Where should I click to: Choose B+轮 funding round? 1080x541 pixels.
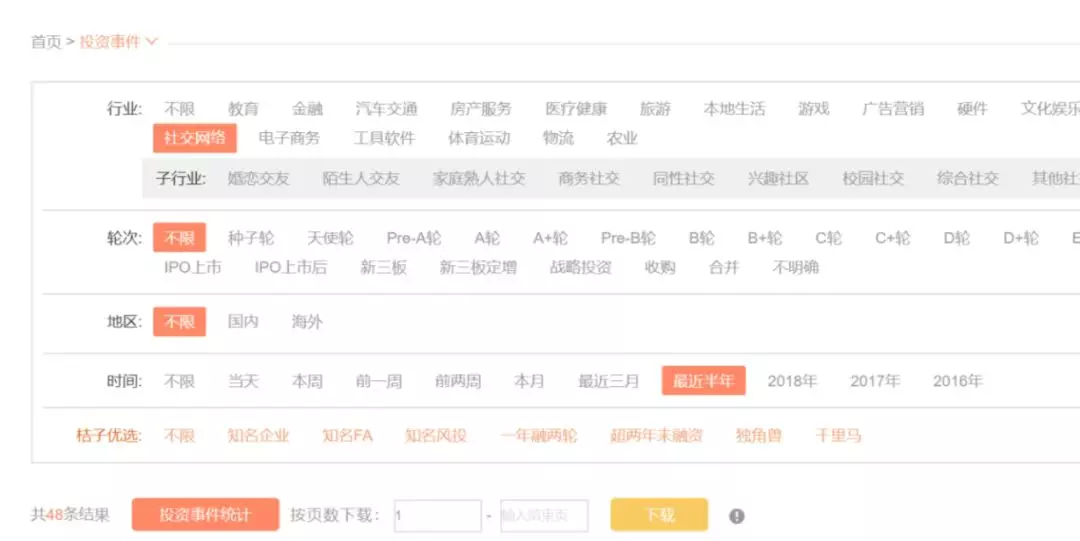[765, 238]
